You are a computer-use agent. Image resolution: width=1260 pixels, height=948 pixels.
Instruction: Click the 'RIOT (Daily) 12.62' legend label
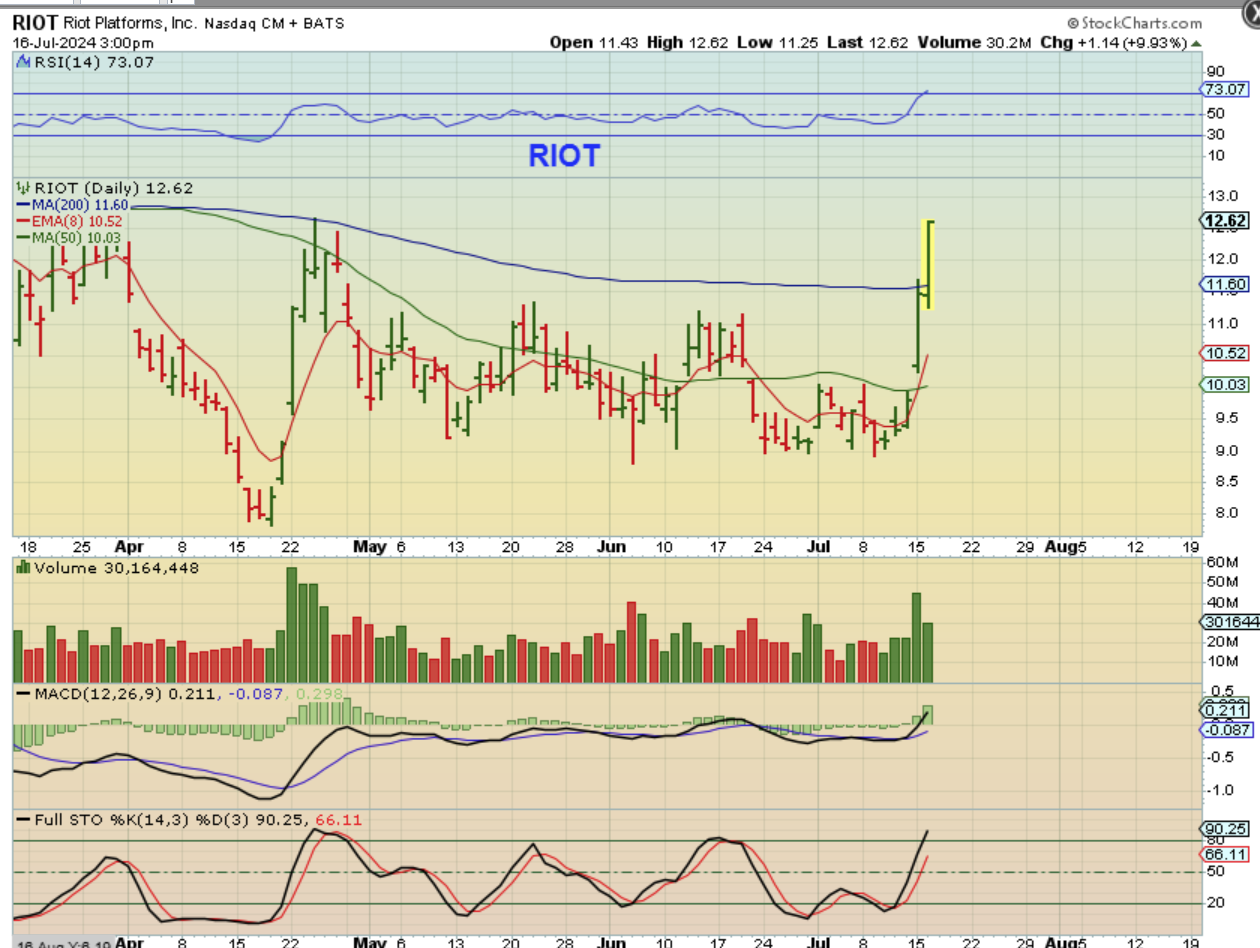[113, 188]
